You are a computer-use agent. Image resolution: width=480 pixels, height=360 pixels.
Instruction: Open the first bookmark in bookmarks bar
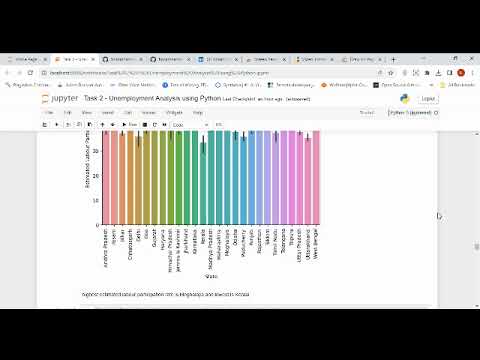pyautogui.click(x=28, y=85)
